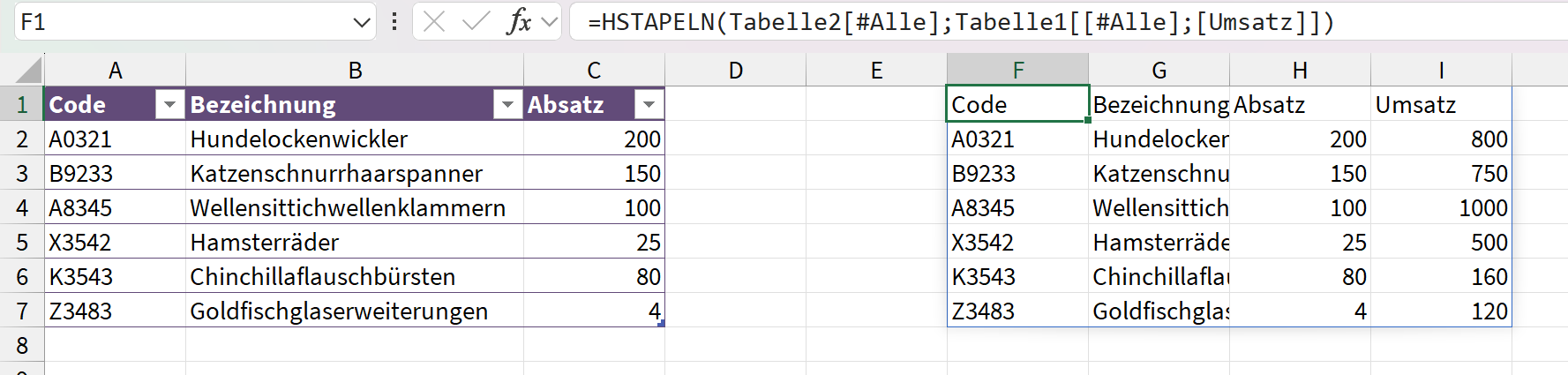Click the Cancel (X) icon in formula bar
This screenshot has height=375, width=1568.
click(x=433, y=22)
